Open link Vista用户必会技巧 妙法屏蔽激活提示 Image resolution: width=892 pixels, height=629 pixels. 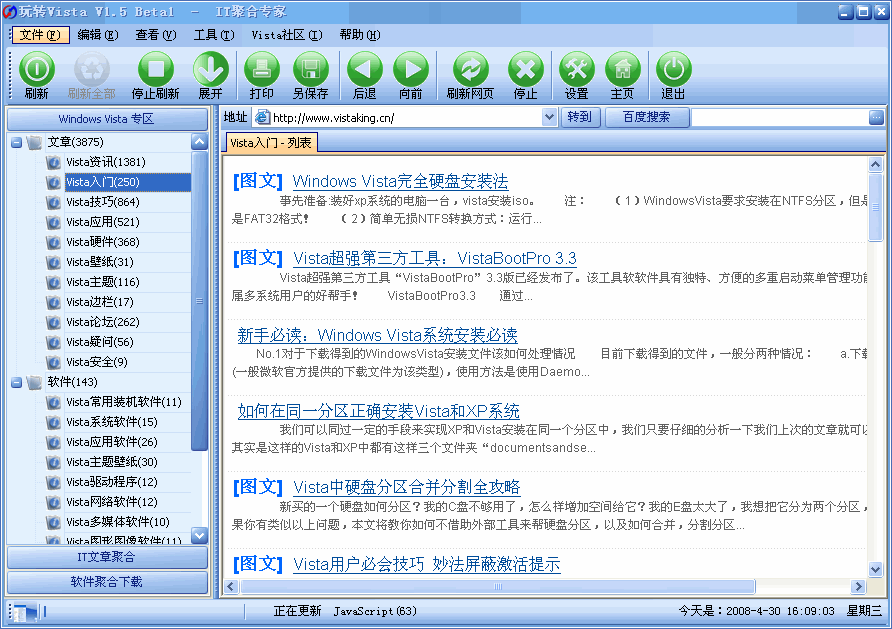pos(427,564)
